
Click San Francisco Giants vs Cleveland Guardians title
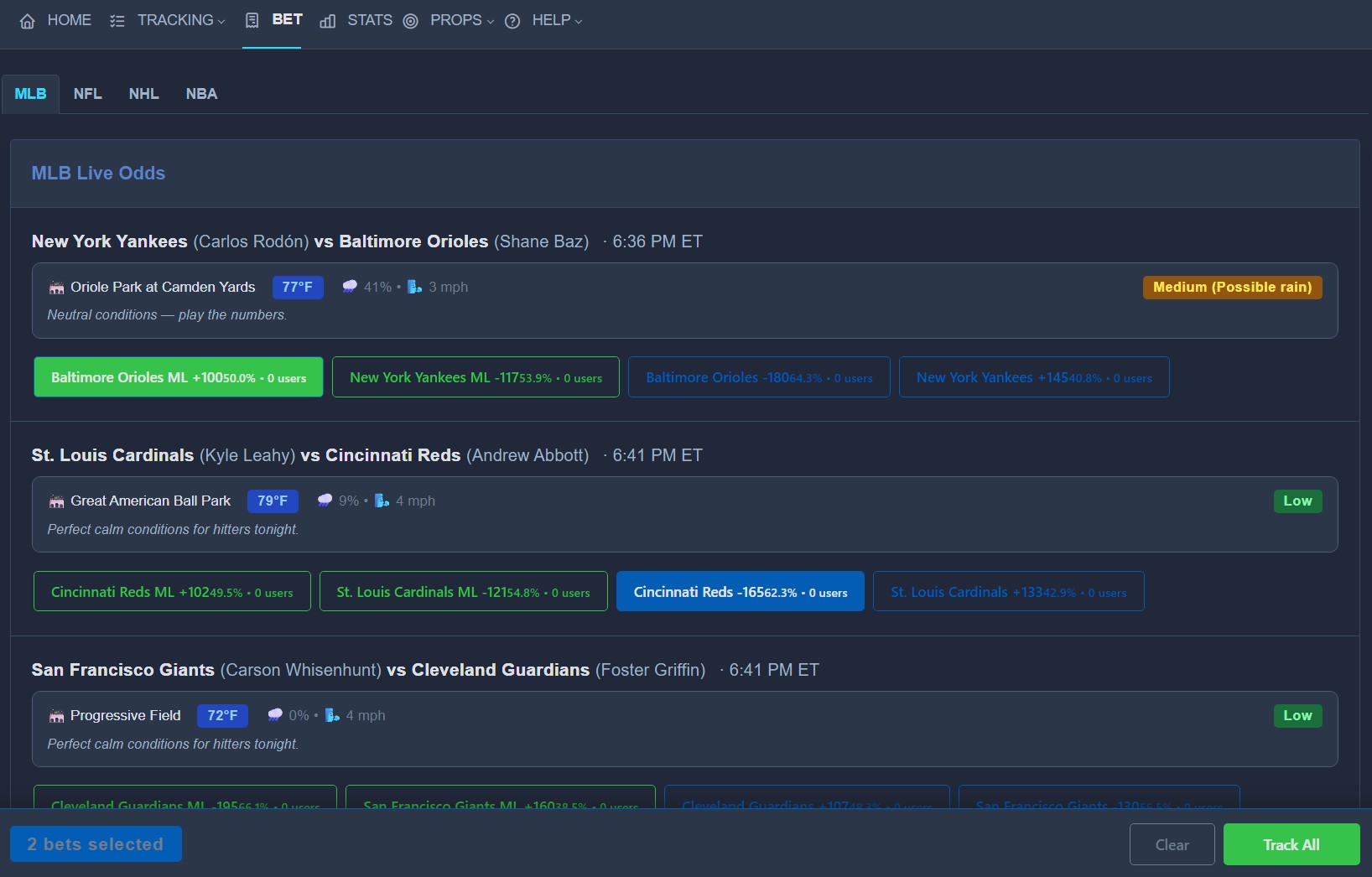pos(368,670)
